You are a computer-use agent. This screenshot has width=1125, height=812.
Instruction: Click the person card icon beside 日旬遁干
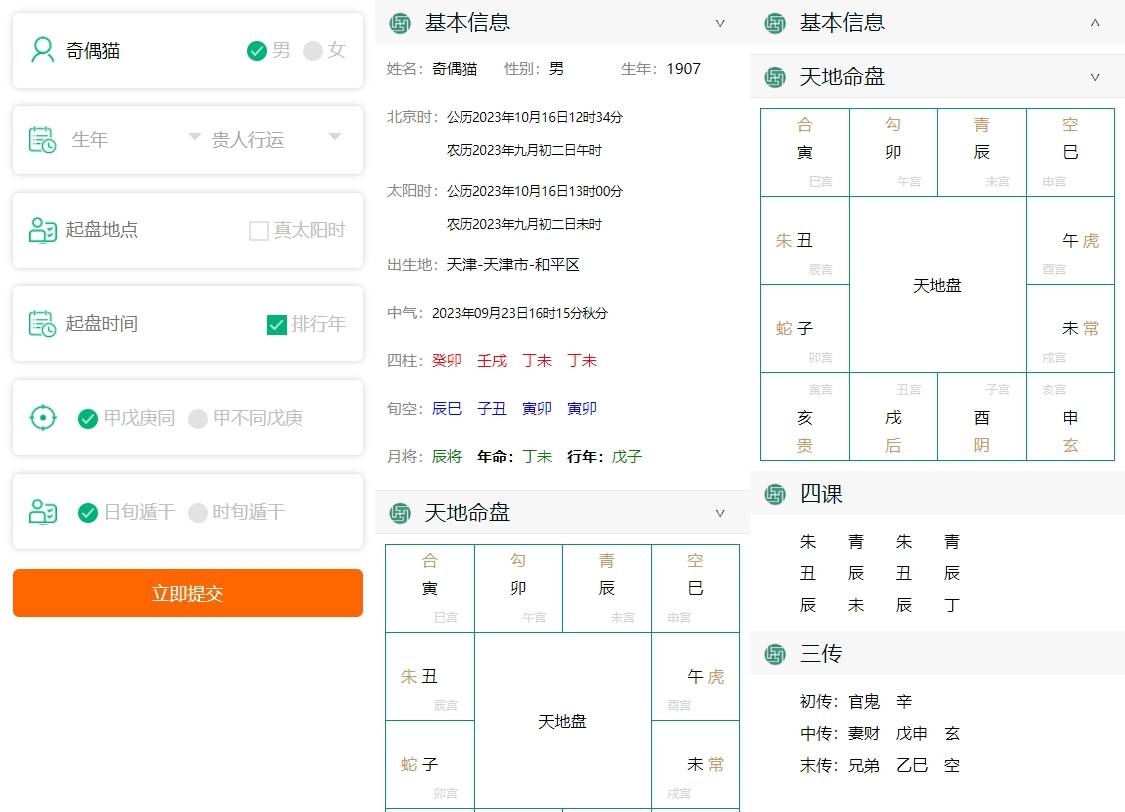pos(42,511)
